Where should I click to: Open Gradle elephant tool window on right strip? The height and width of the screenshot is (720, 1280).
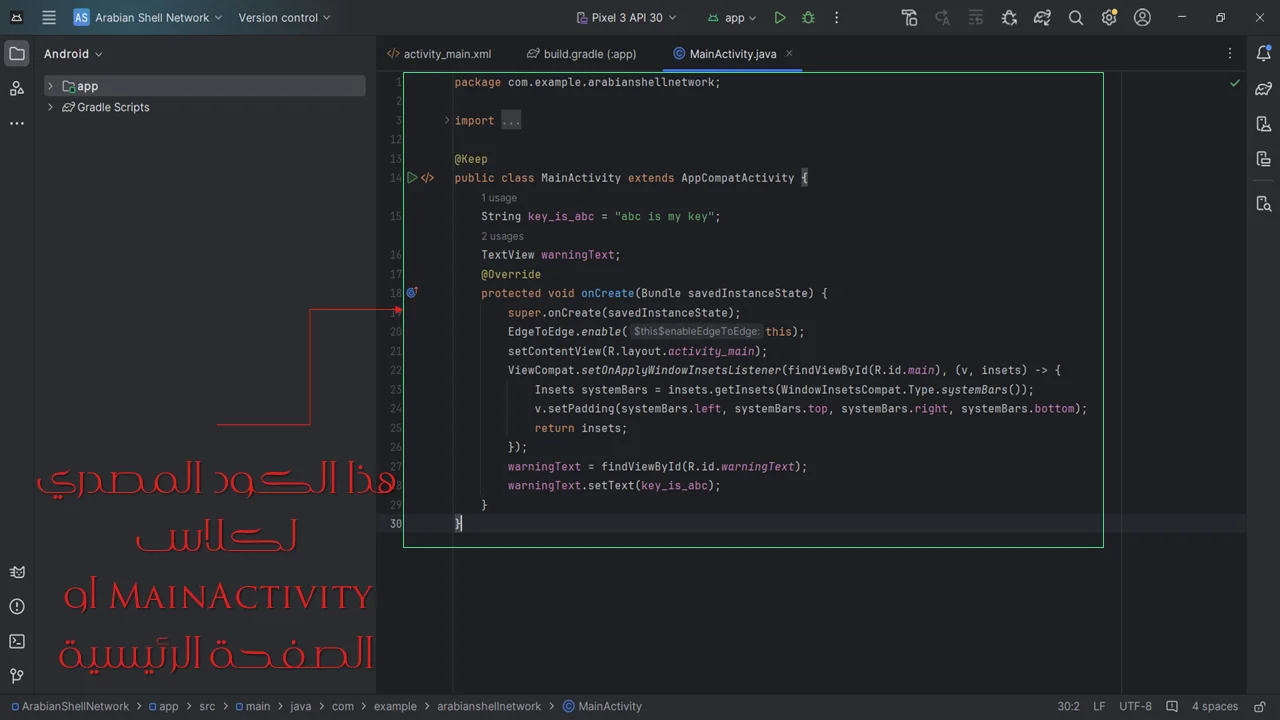tap(1263, 88)
